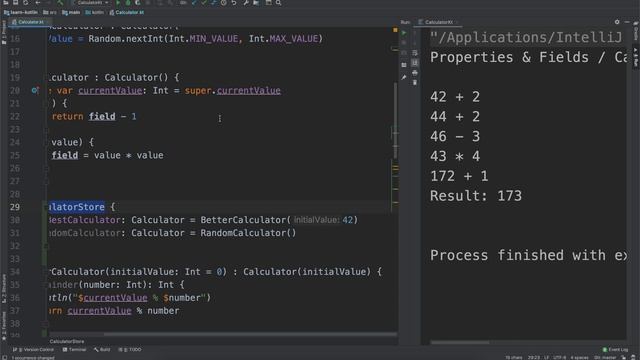Click 'RandomCalculator()' on line 31
Image resolution: width=640 pixels, height=360 pixels.
[248, 233]
